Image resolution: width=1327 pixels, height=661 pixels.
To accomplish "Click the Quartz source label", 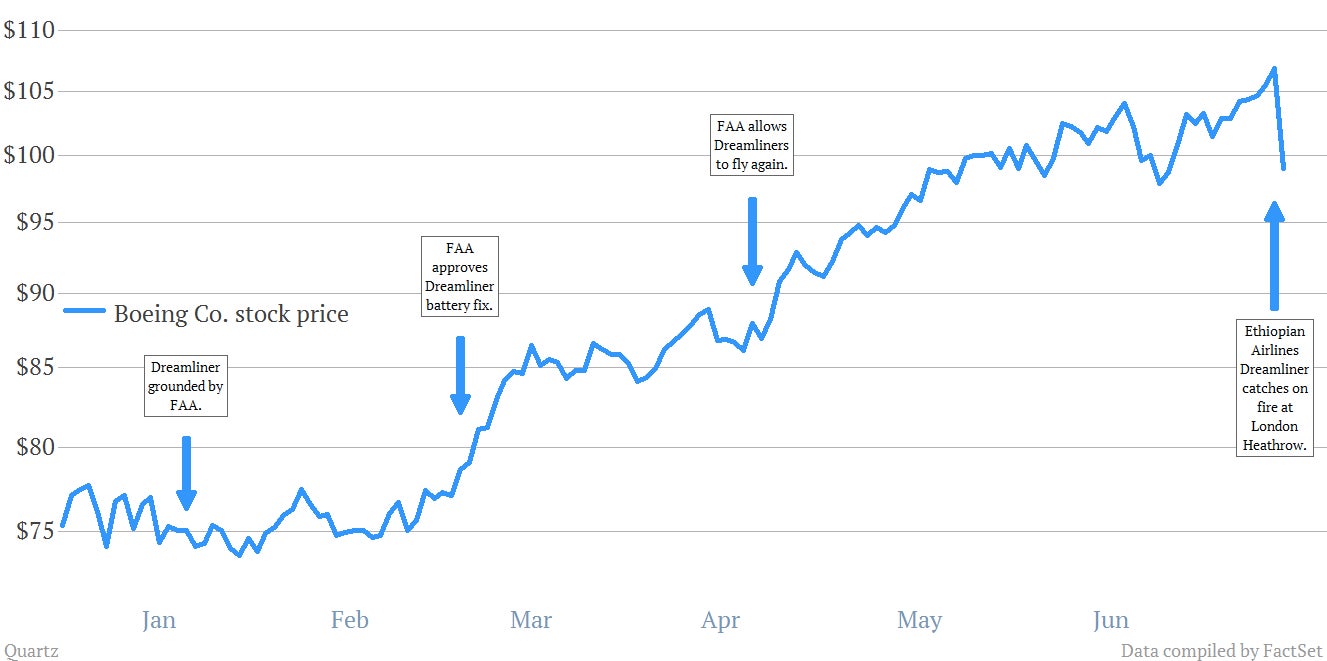I will 30,651.
